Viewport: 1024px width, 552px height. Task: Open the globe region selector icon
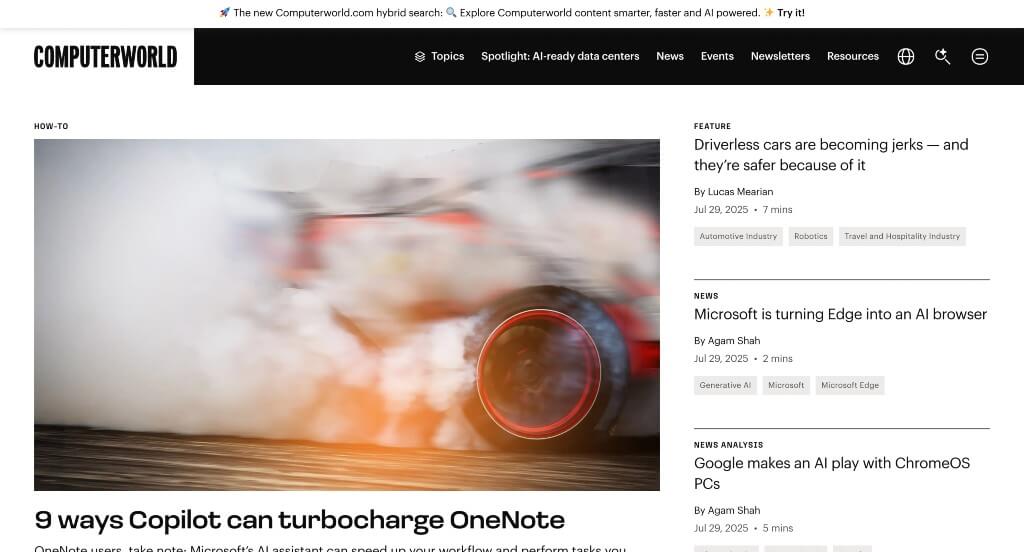click(x=906, y=56)
